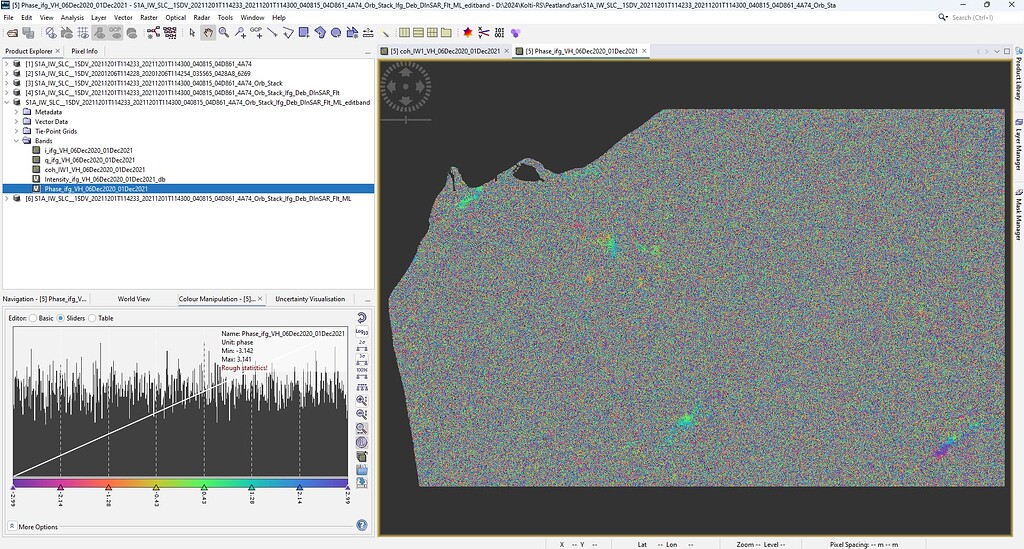Click the Log10 scaling button
Screen dimensions: 1024x549
[361, 332]
